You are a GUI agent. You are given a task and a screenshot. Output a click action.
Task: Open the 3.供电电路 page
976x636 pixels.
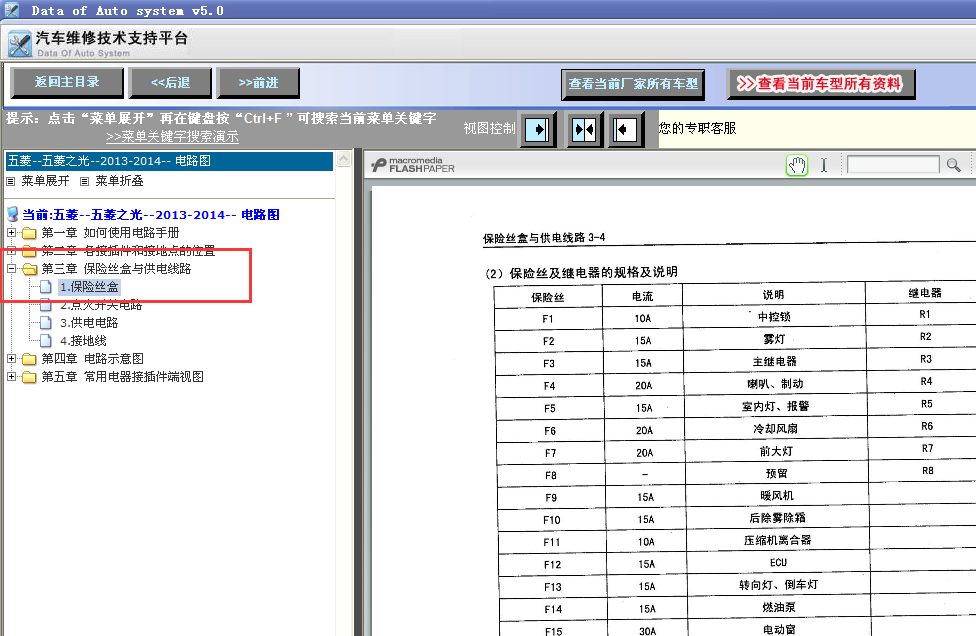[x=89, y=323]
